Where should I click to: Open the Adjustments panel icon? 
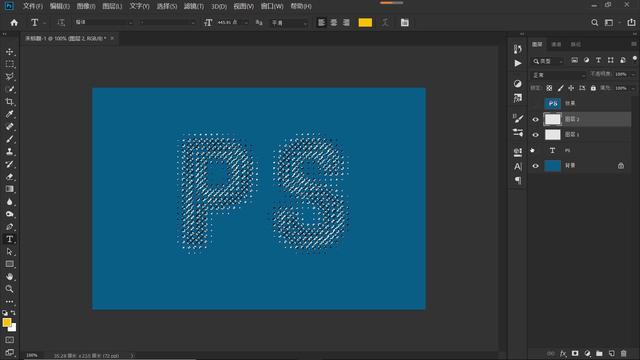point(518,84)
